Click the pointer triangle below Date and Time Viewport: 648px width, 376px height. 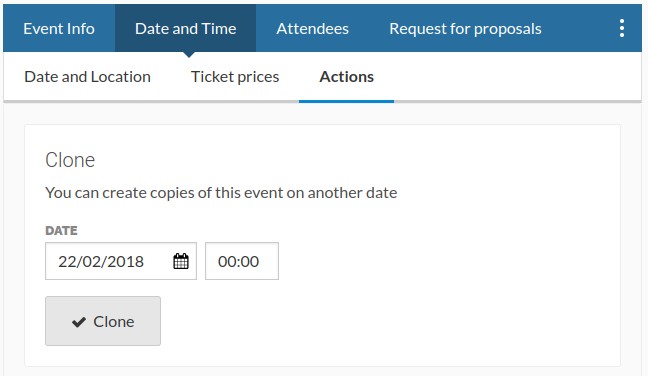click(x=188, y=55)
